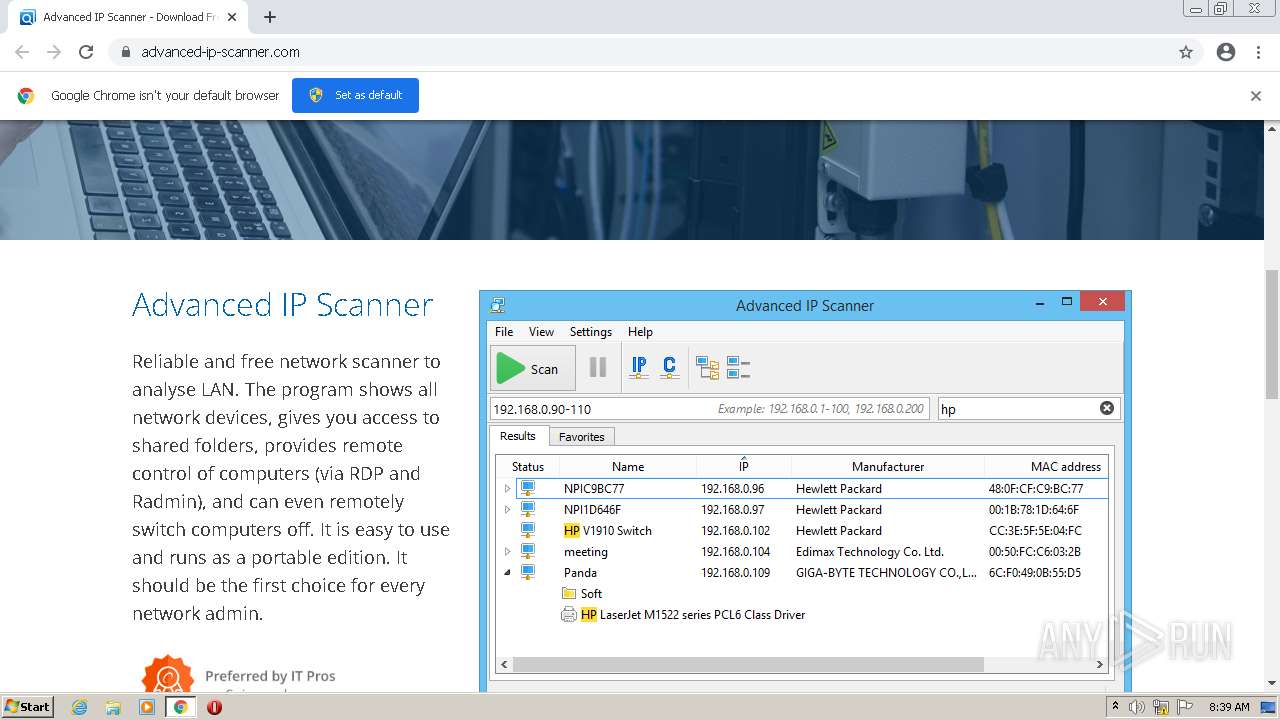The height and width of the screenshot is (720, 1280).
Task: Click Edimax Technology Co. Ltd. manufacturer cell
Action: click(870, 552)
